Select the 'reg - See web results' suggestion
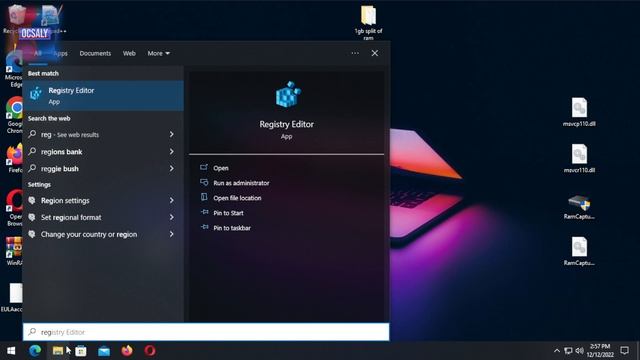Screen dimensions: 640x360 [x=103, y=134]
